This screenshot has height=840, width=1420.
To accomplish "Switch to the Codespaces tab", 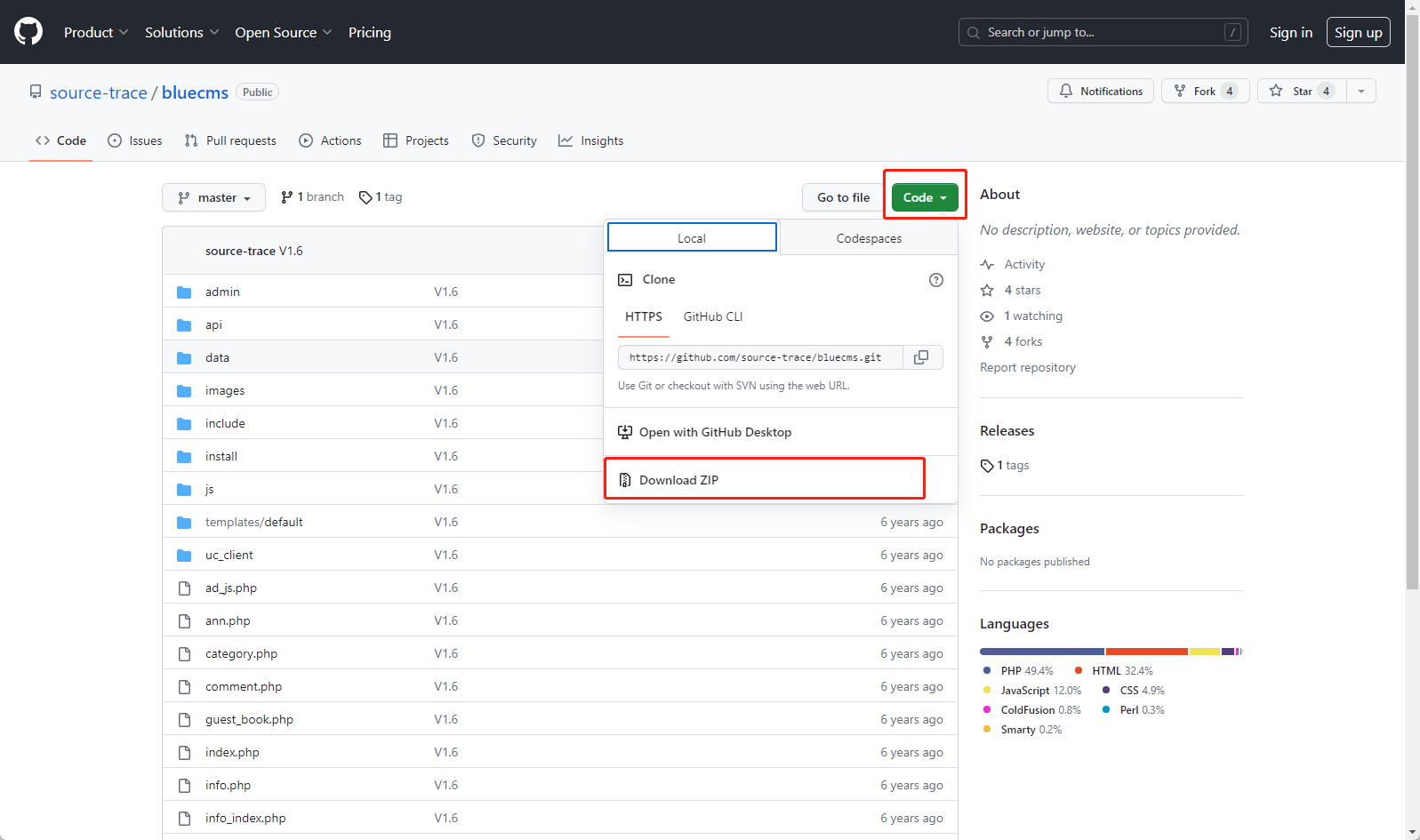I will (869, 238).
